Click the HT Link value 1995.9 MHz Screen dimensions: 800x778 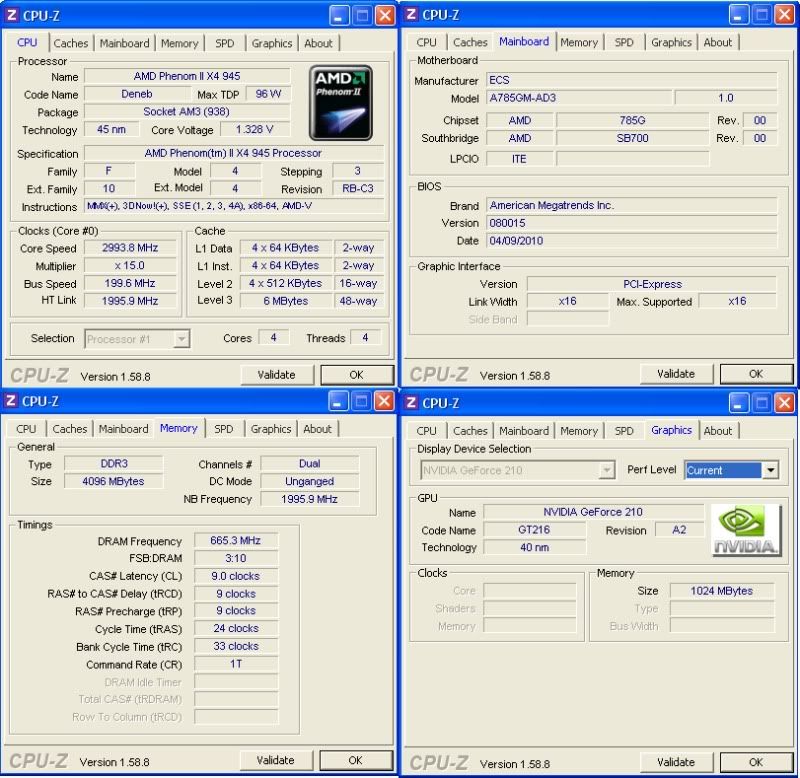pyautogui.click(x=130, y=301)
